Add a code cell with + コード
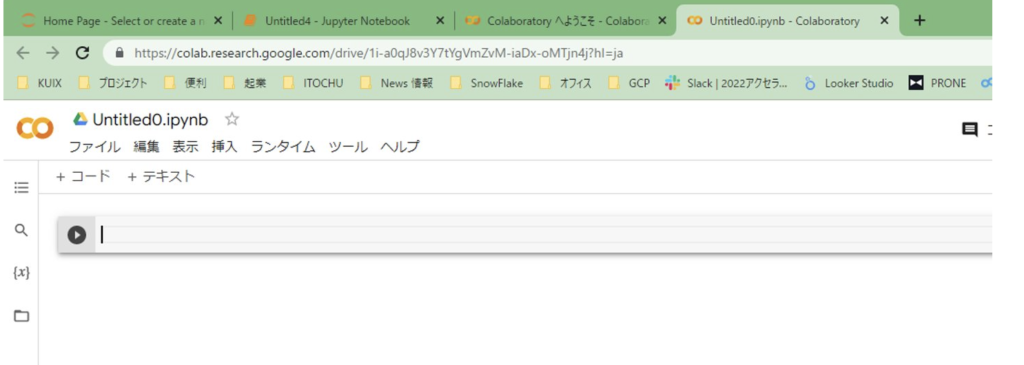 point(83,176)
